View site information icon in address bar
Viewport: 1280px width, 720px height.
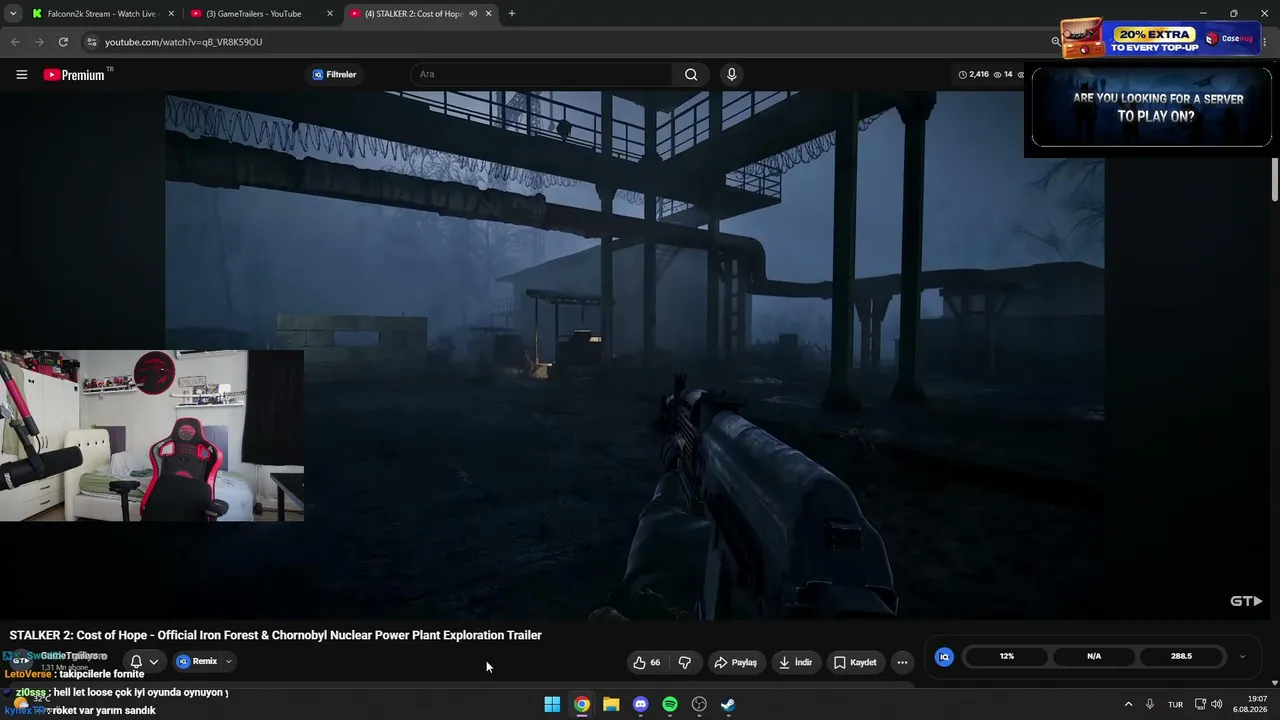pyautogui.click(x=91, y=42)
